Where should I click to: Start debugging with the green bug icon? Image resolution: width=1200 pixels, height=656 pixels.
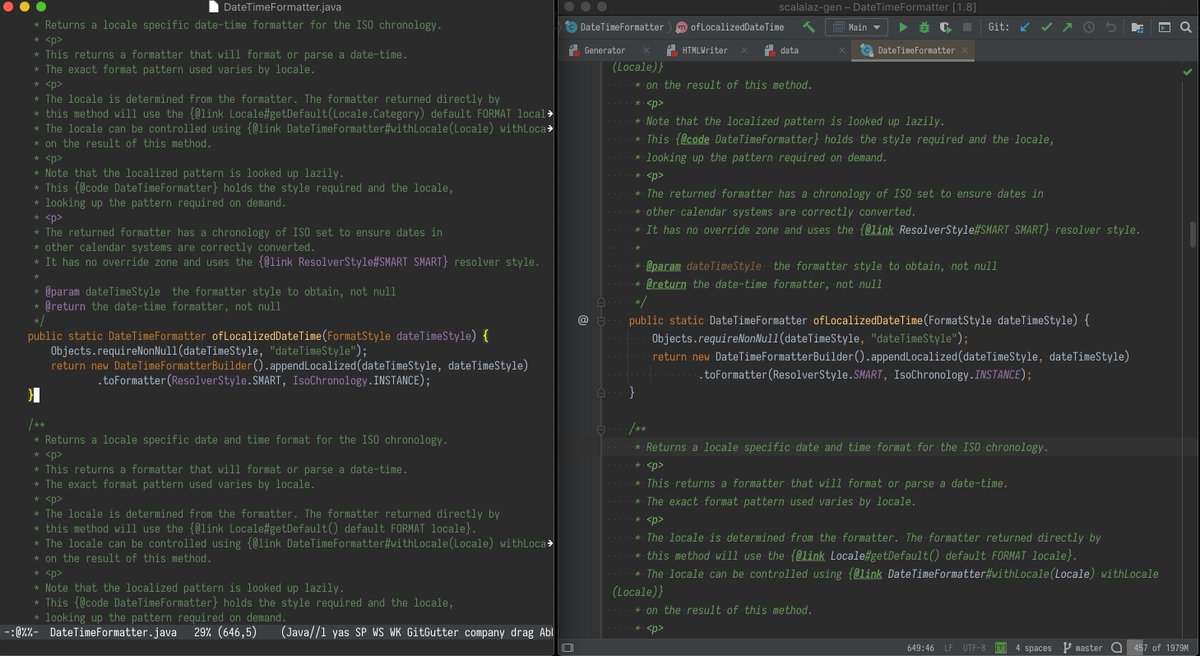tap(925, 28)
